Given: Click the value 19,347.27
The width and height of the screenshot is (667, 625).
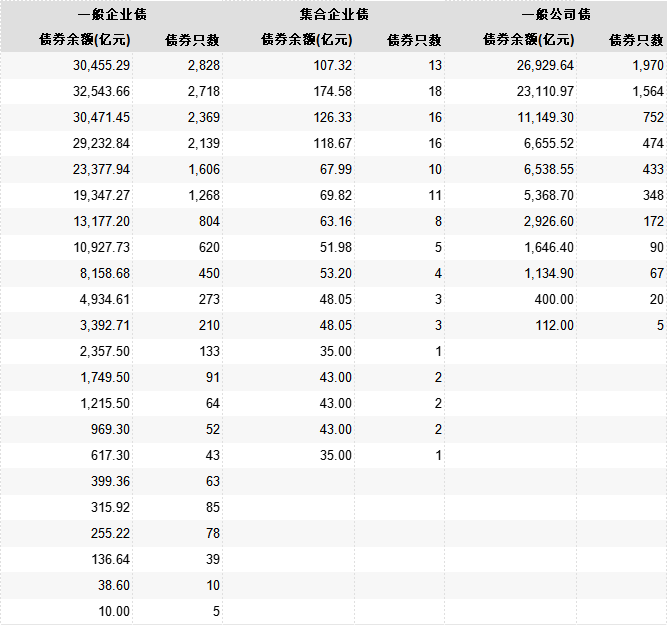Looking at the screenshot, I should 101,195.
